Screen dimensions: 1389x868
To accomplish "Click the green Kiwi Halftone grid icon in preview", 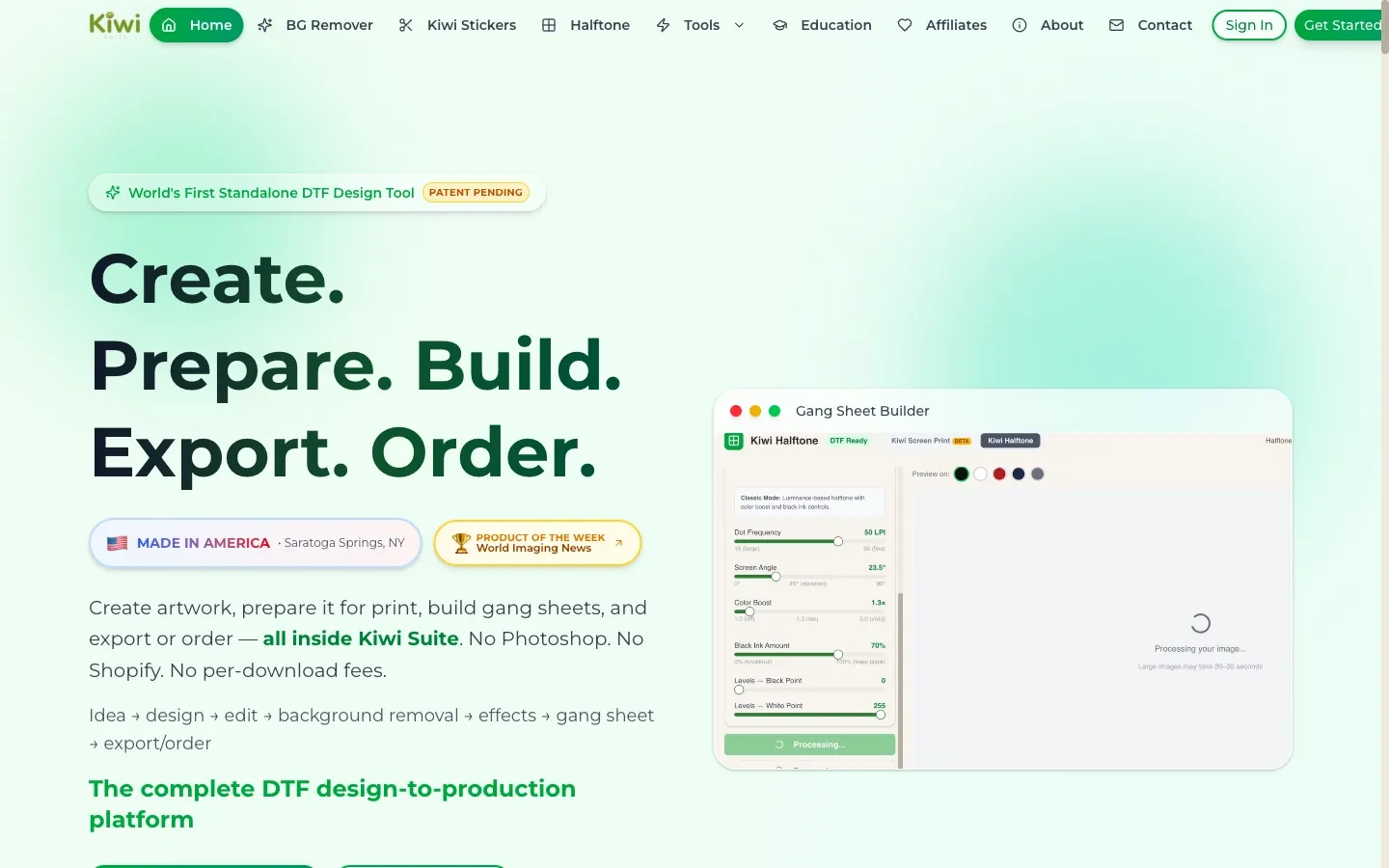I will [733, 441].
